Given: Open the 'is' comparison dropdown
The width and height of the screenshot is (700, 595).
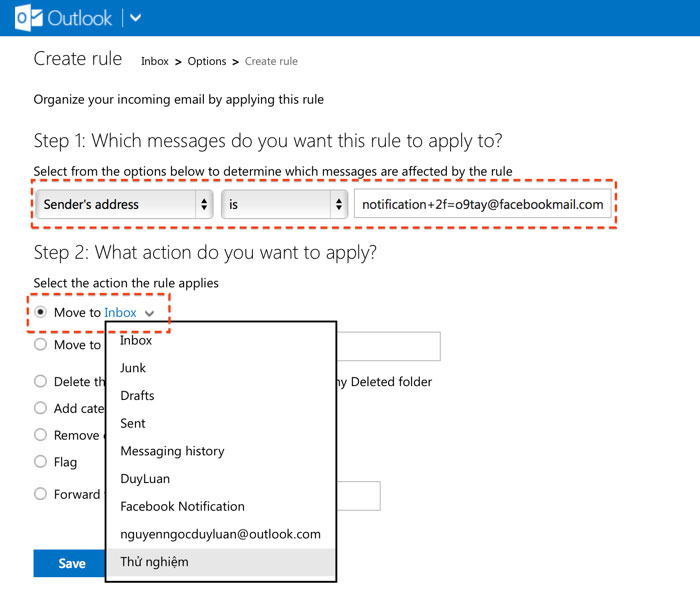Looking at the screenshot, I should (284, 204).
